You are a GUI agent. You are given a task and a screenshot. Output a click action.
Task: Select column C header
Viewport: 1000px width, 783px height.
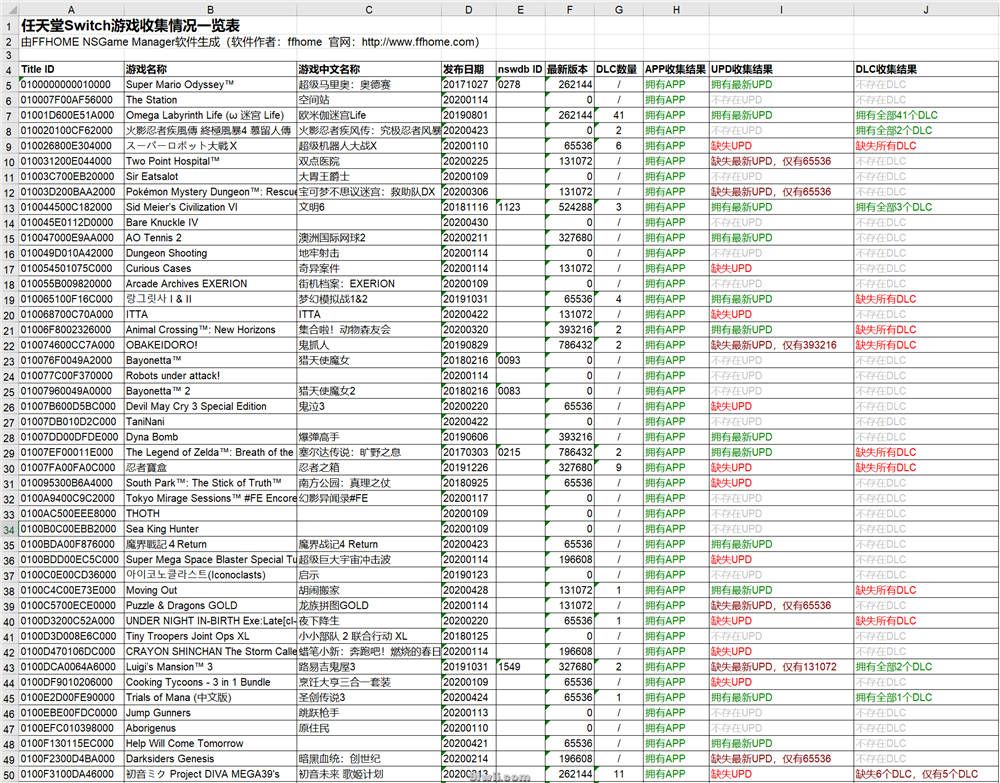click(x=369, y=10)
